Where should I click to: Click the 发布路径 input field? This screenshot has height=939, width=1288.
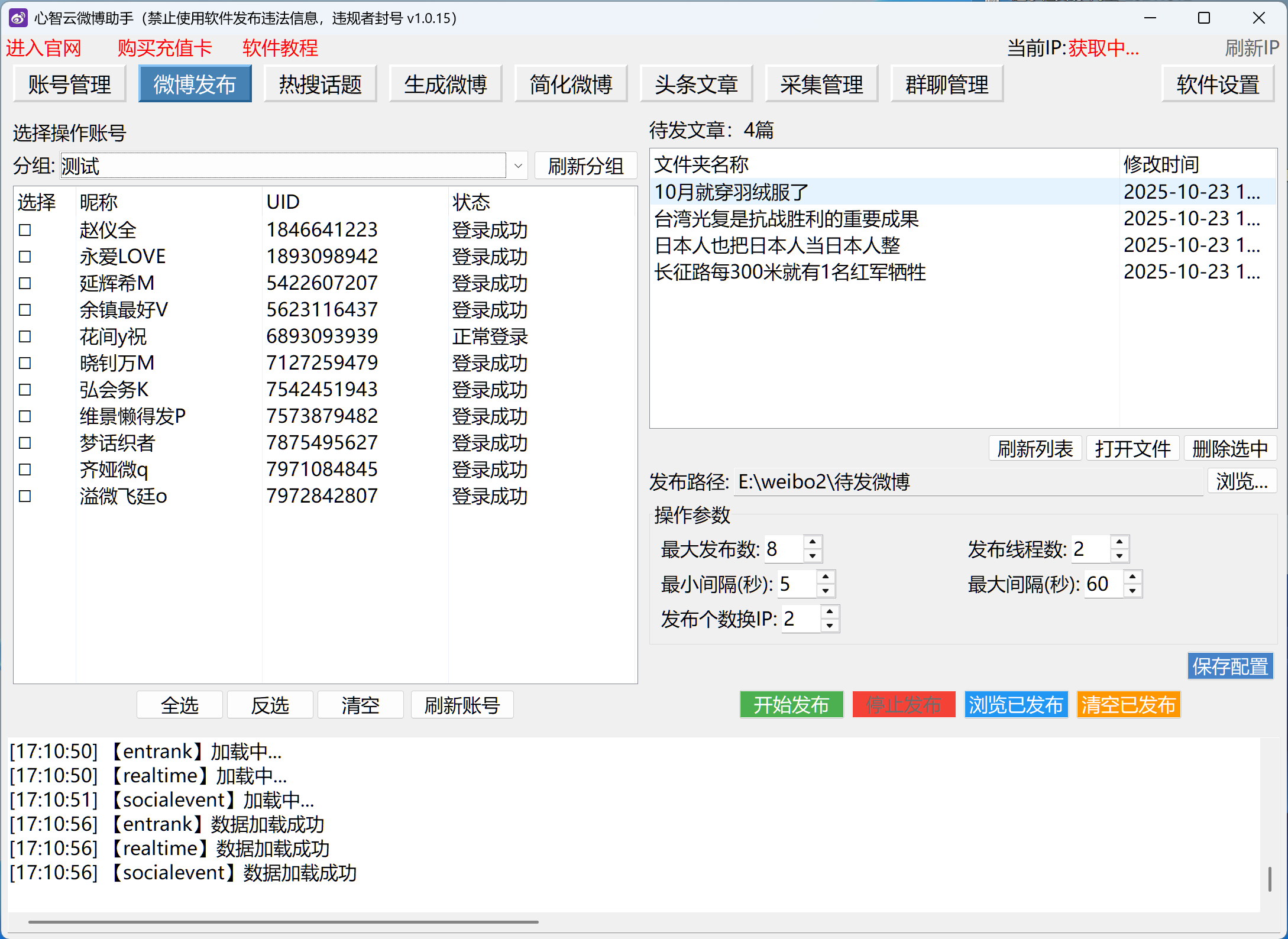coord(967,482)
